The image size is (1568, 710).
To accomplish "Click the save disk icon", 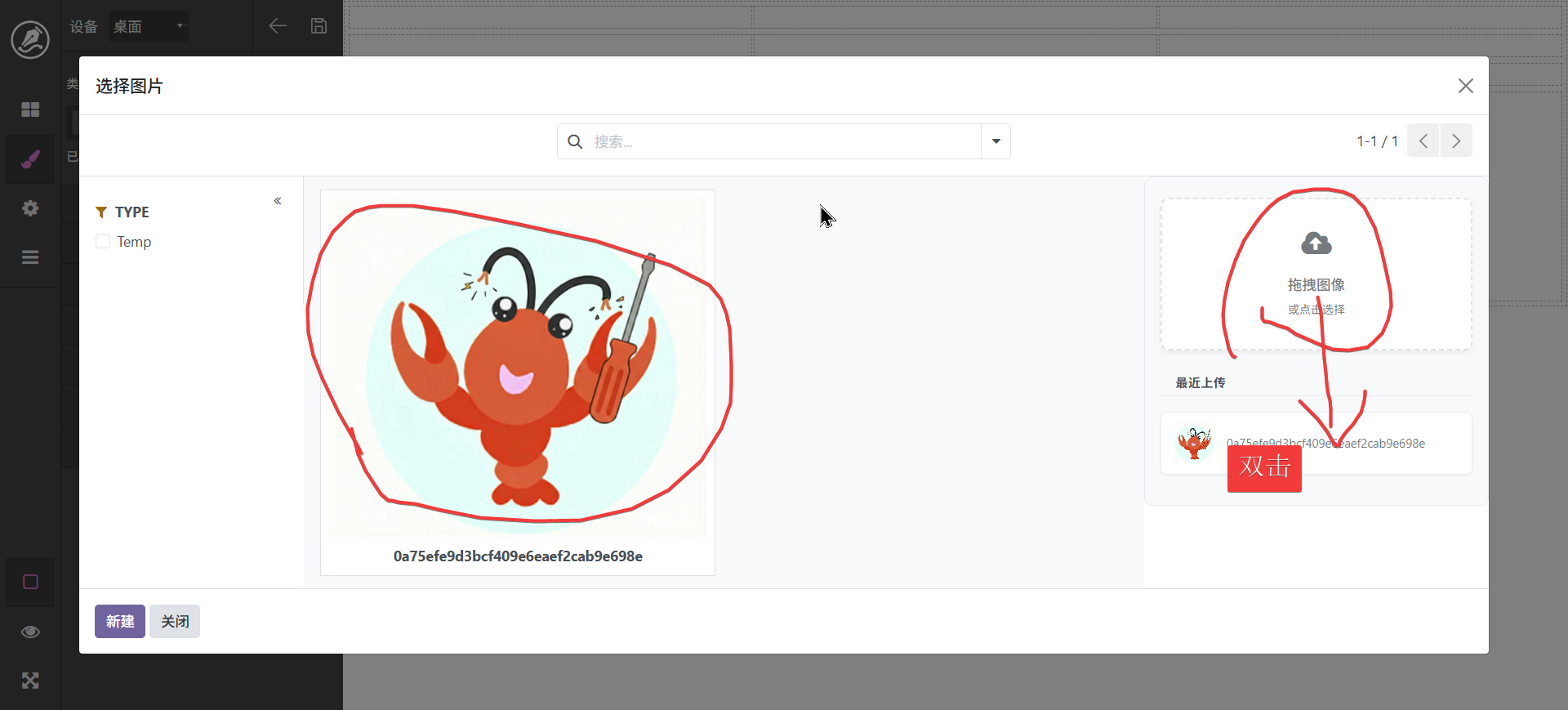I will pyautogui.click(x=318, y=26).
